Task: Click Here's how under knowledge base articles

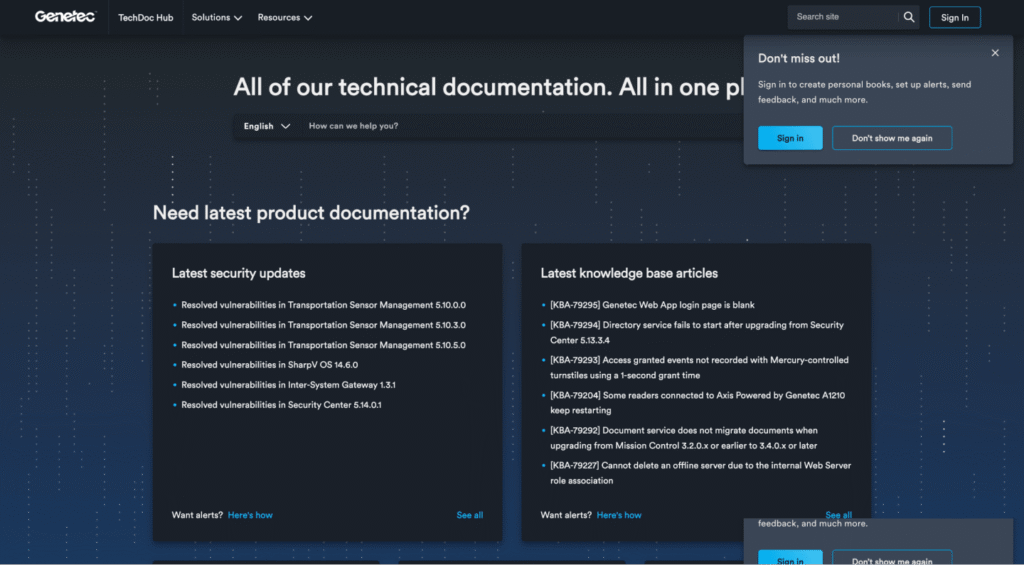Action: 619,515
